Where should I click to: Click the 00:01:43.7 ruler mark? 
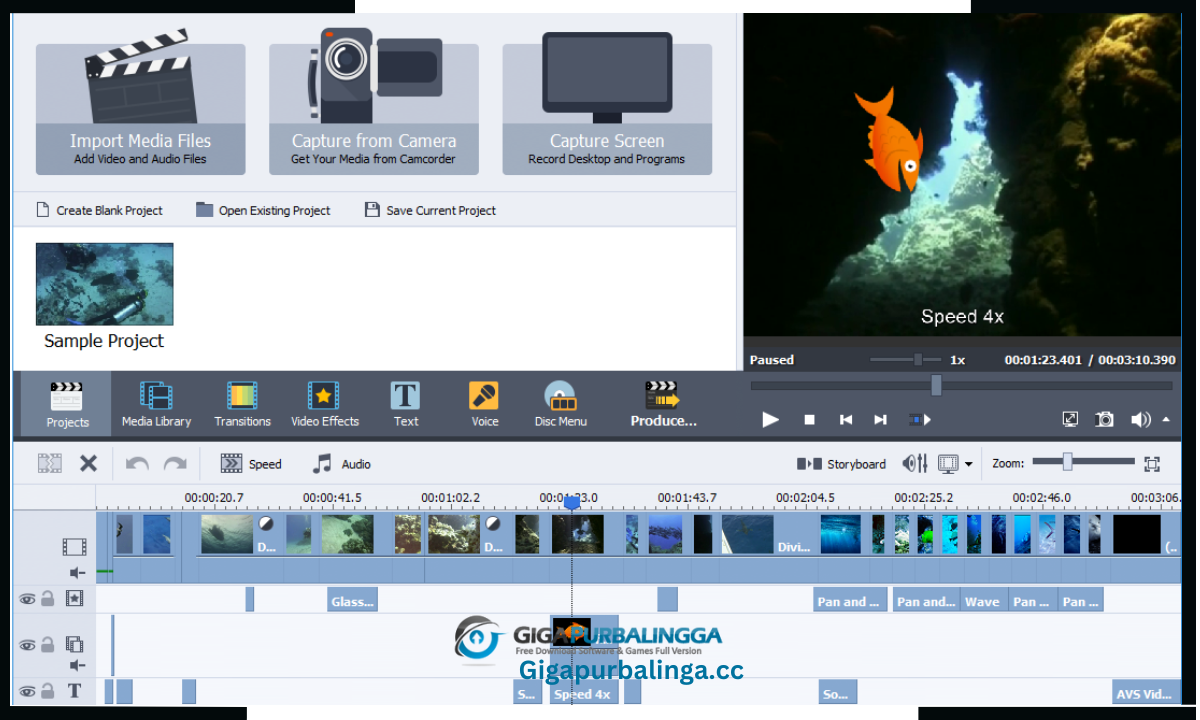687,497
